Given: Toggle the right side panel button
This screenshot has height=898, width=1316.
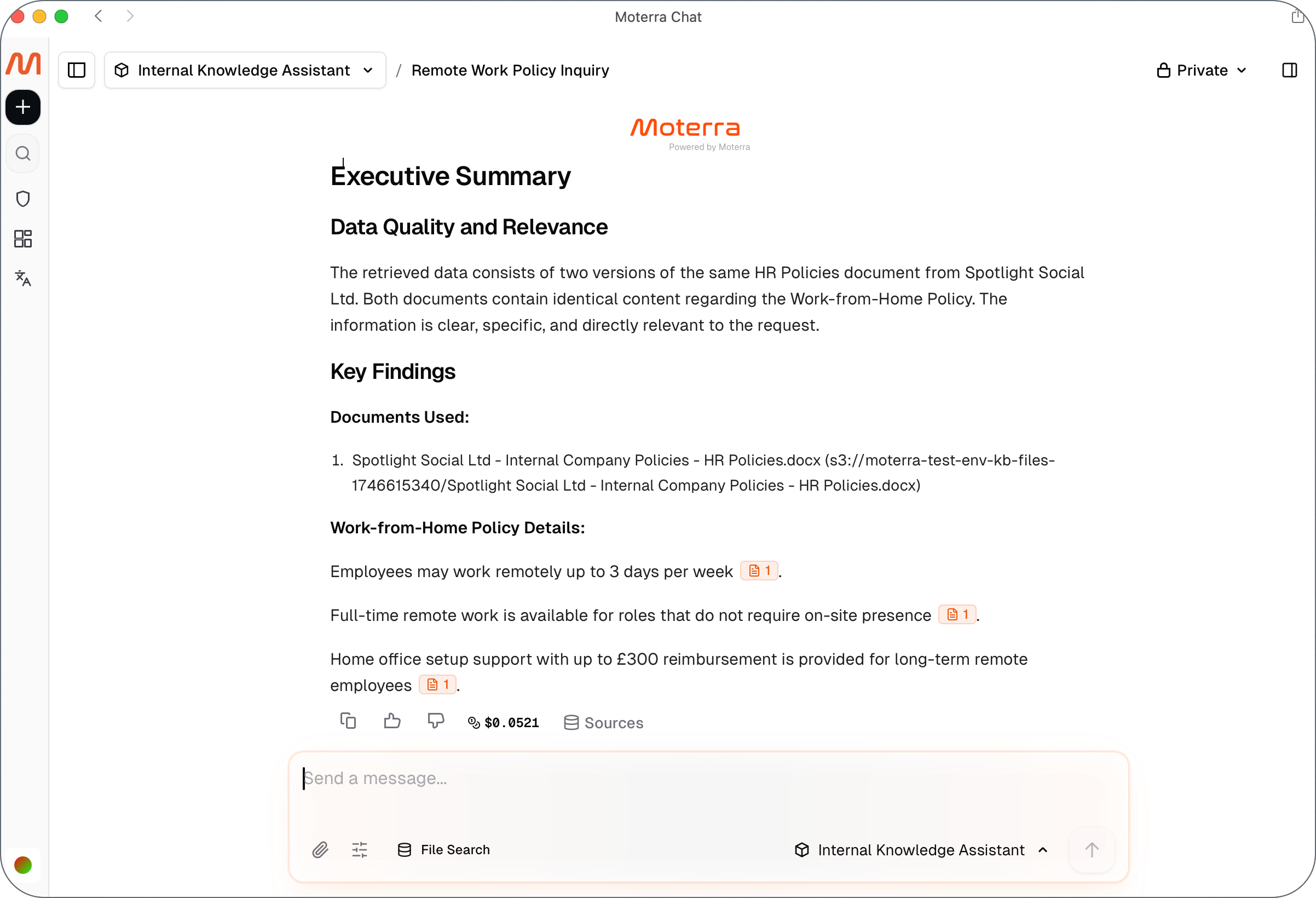Looking at the screenshot, I should point(1289,70).
